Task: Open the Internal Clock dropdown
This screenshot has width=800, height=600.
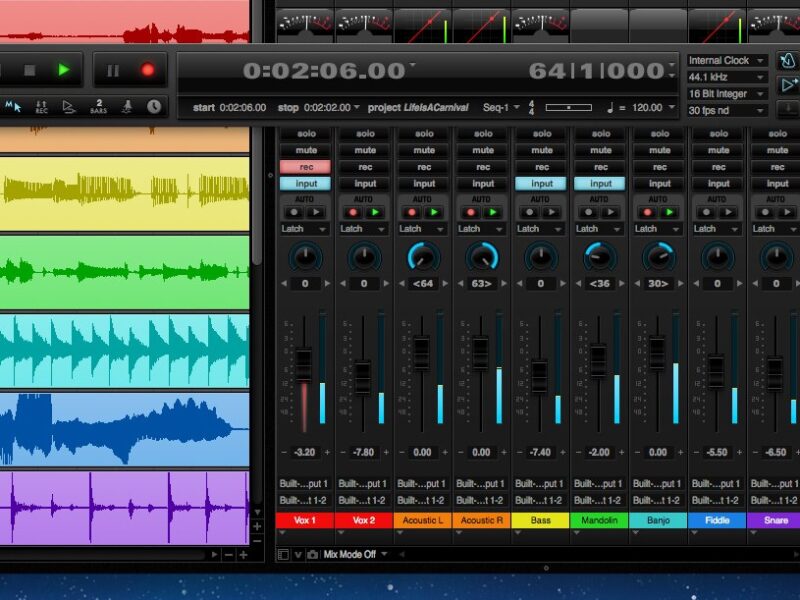Action: coord(728,61)
